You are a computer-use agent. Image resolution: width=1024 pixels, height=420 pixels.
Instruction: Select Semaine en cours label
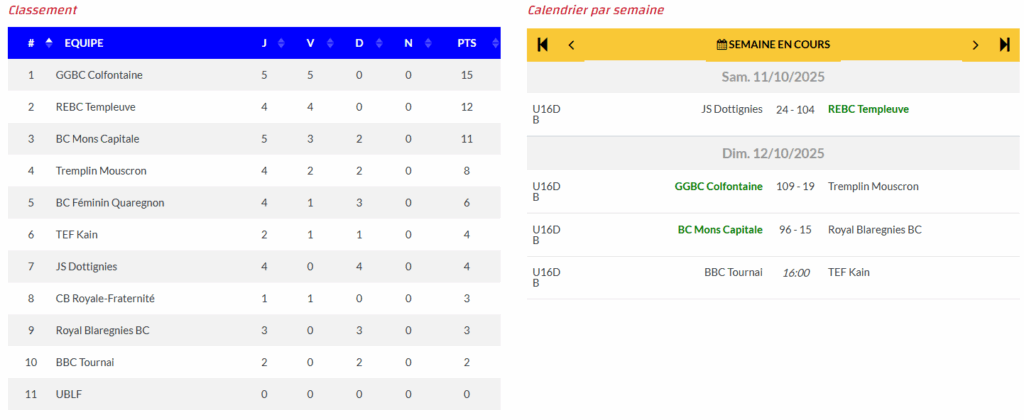pyautogui.click(x=779, y=44)
